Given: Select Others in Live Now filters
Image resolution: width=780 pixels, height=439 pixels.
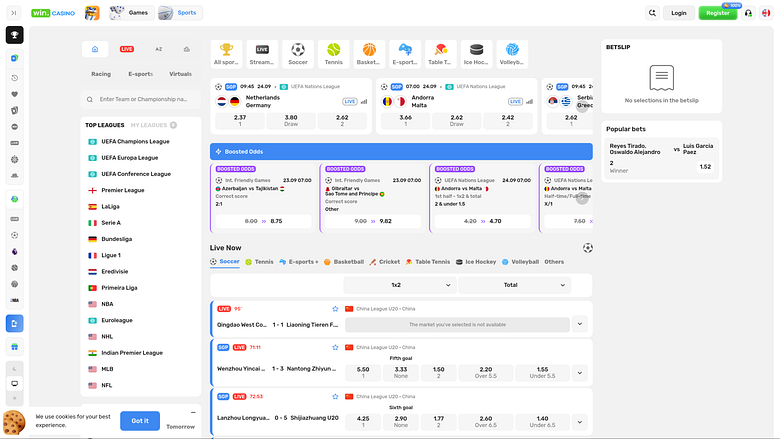Looking at the screenshot, I should 554,262.
